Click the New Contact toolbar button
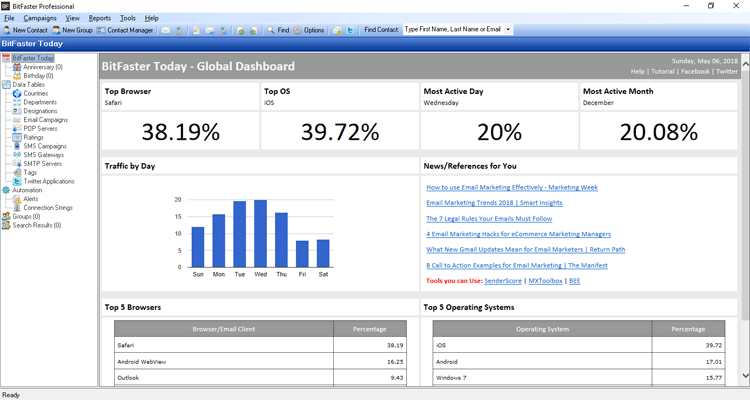 [x=25, y=30]
